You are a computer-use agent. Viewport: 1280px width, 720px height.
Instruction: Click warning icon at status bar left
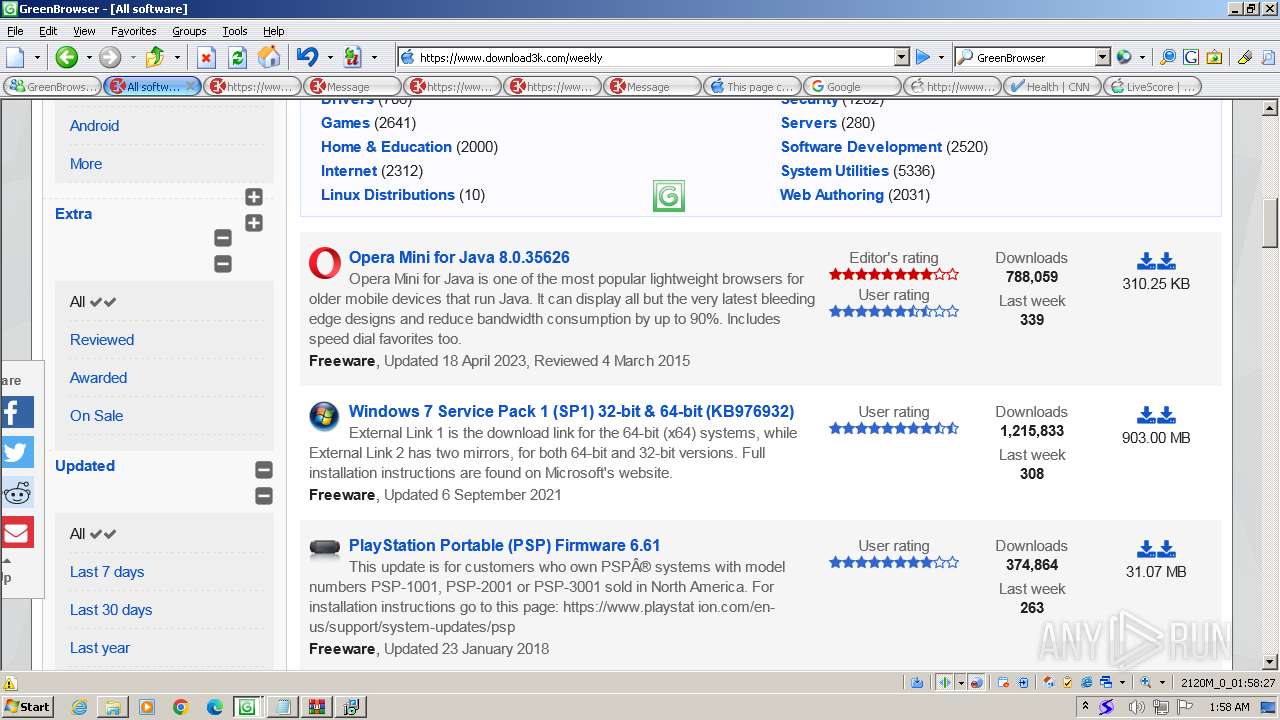(x=10, y=683)
